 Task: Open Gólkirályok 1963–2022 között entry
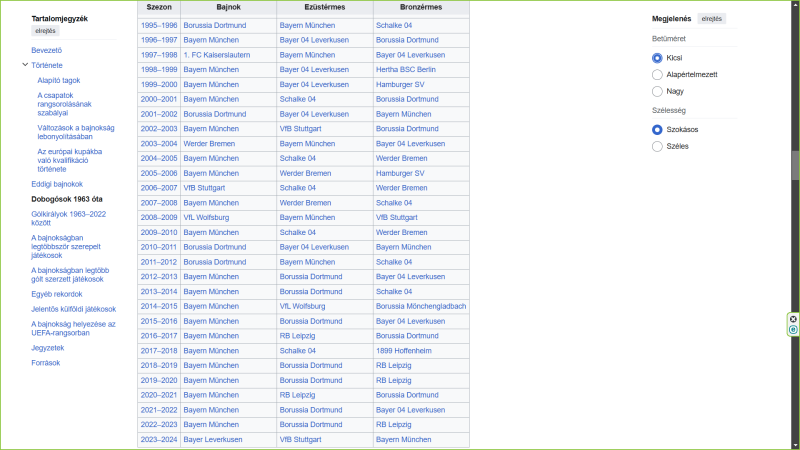point(69,218)
